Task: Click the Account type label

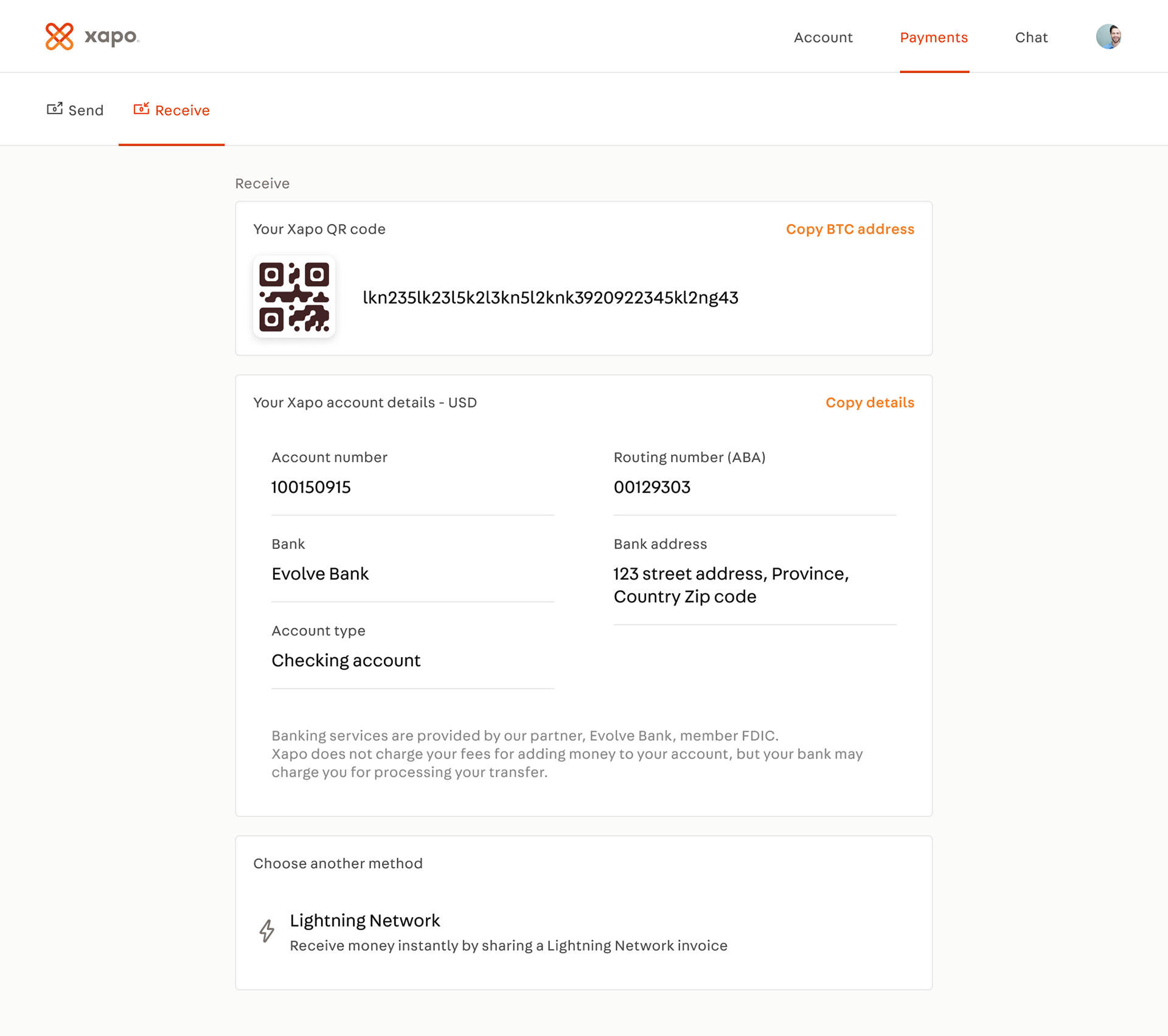Action: click(x=318, y=631)
